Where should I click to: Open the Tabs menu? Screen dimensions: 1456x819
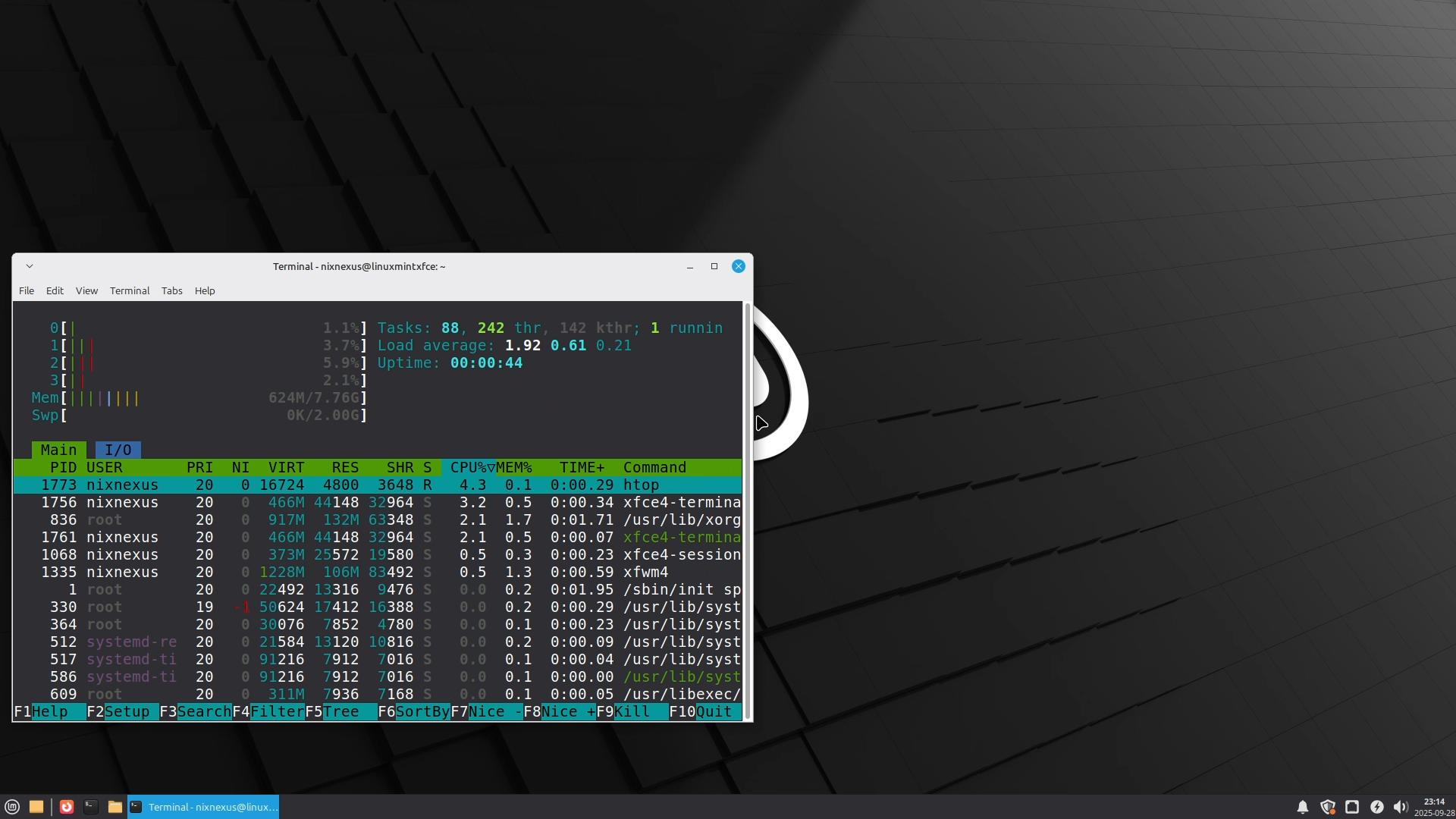tap(171, 290)
